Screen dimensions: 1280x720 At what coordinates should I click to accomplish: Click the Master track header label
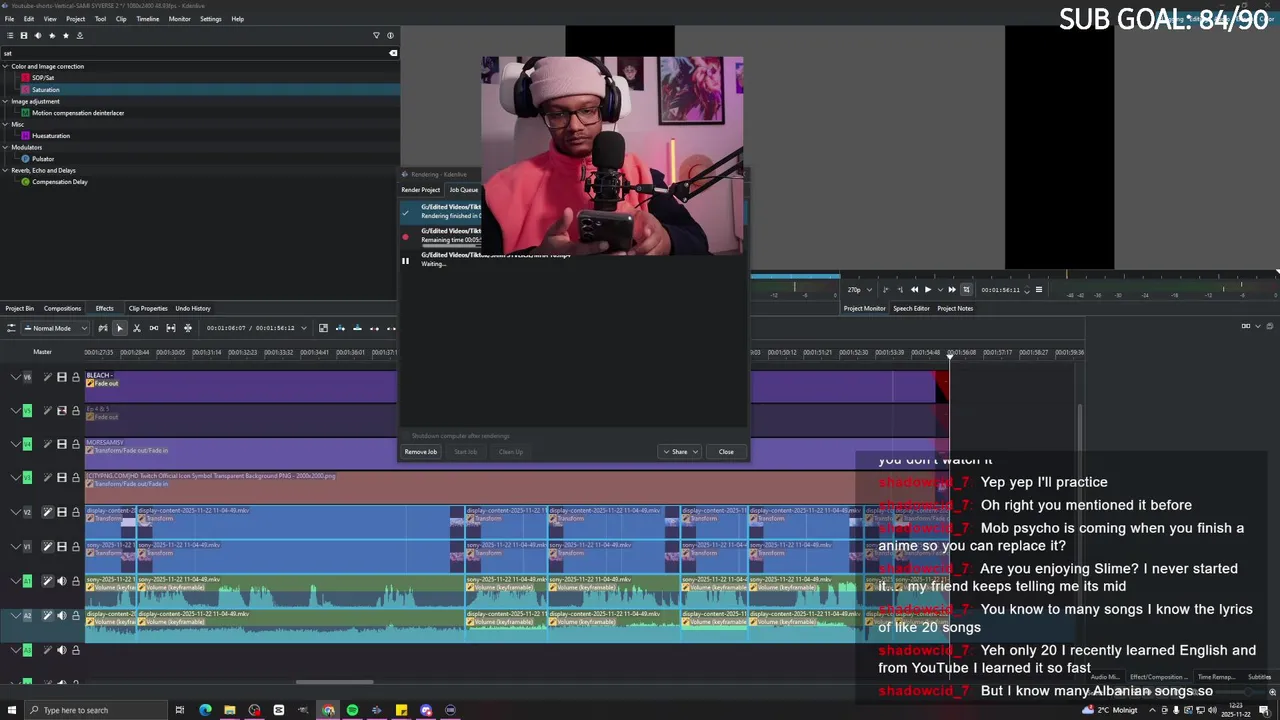[42, 352]
